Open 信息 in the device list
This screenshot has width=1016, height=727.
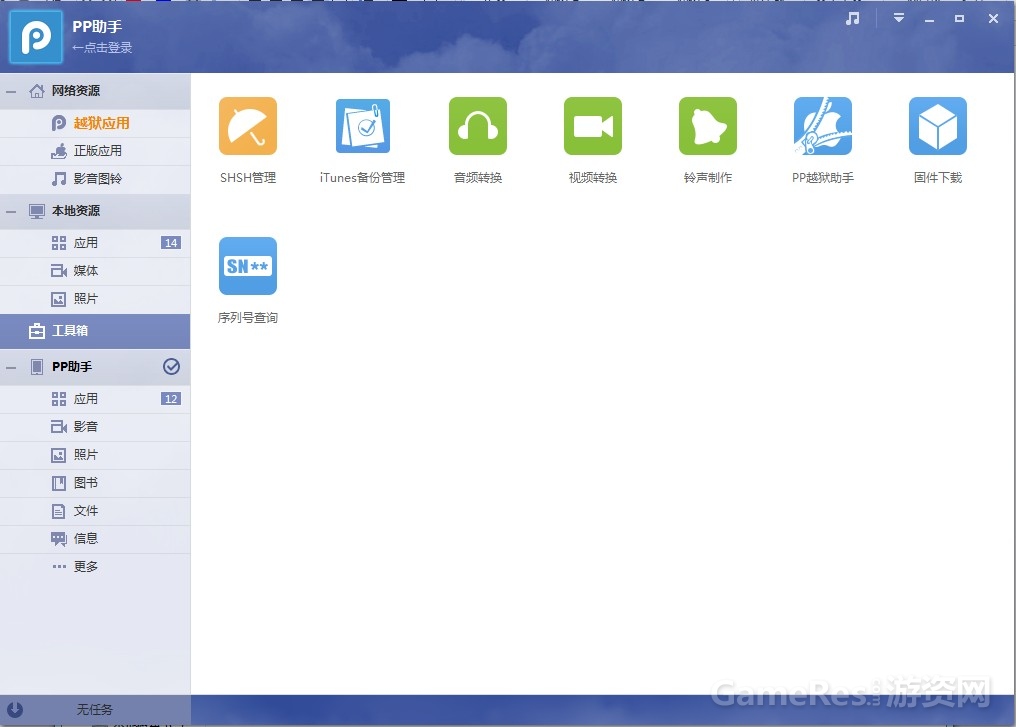[95, 538]
